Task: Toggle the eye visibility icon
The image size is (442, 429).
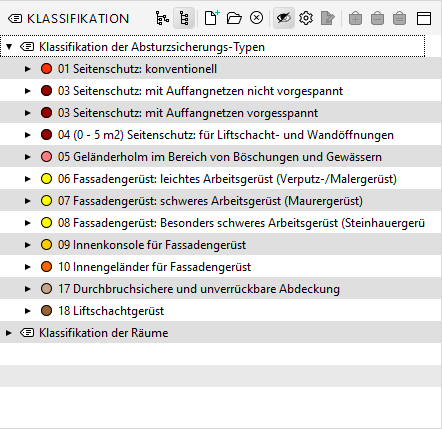Action: coord(284,18)
